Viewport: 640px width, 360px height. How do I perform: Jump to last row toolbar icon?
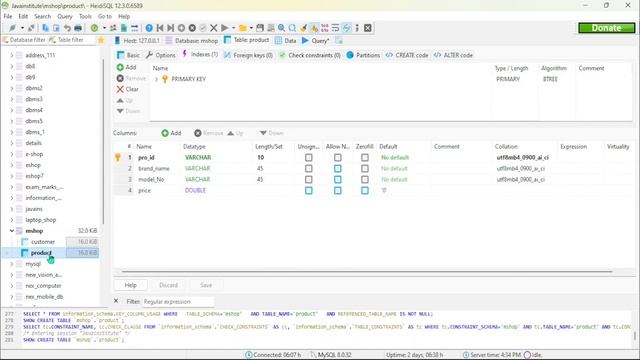coord(171,28)
